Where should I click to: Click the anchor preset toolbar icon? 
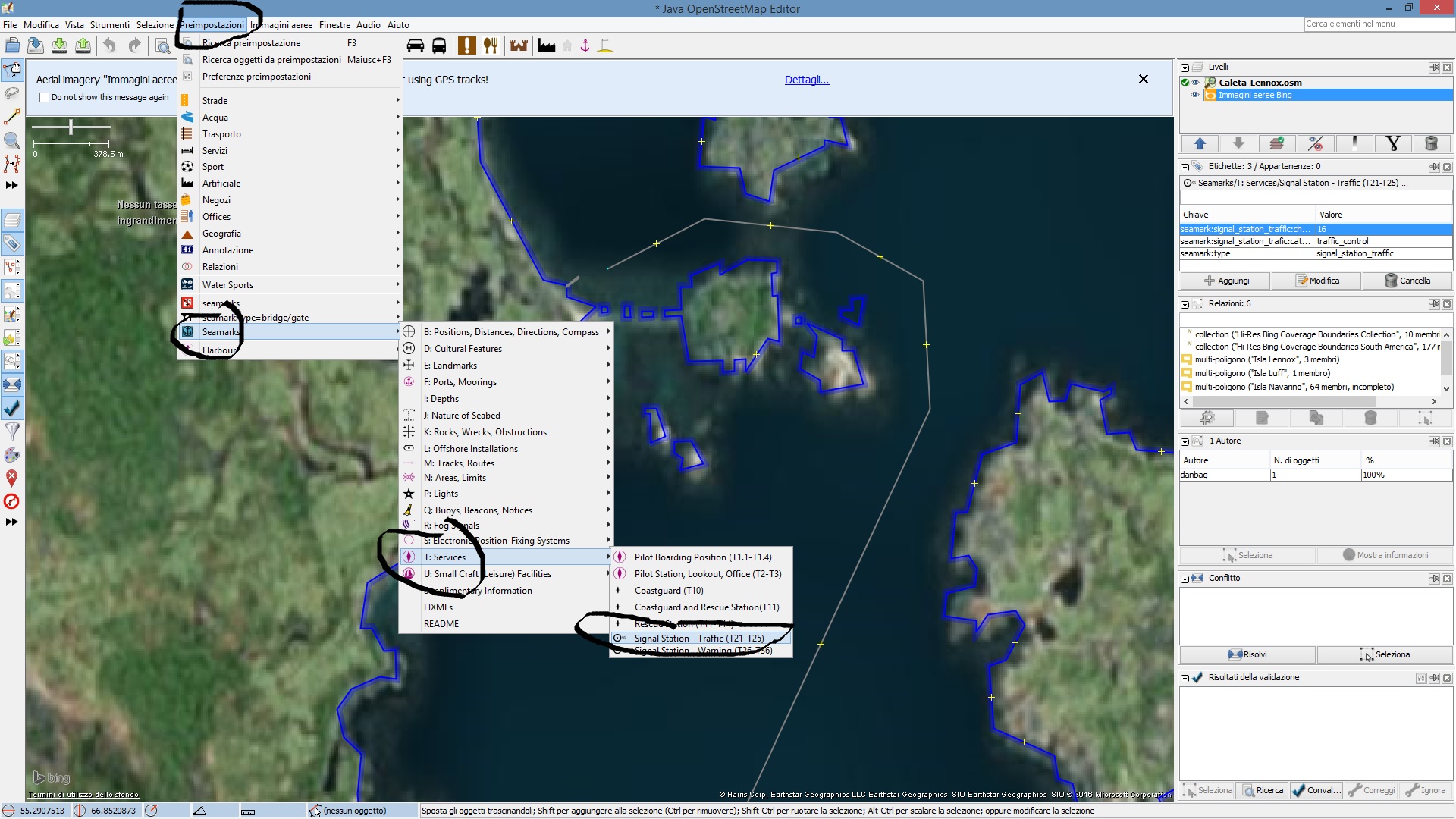pos(585,45)
